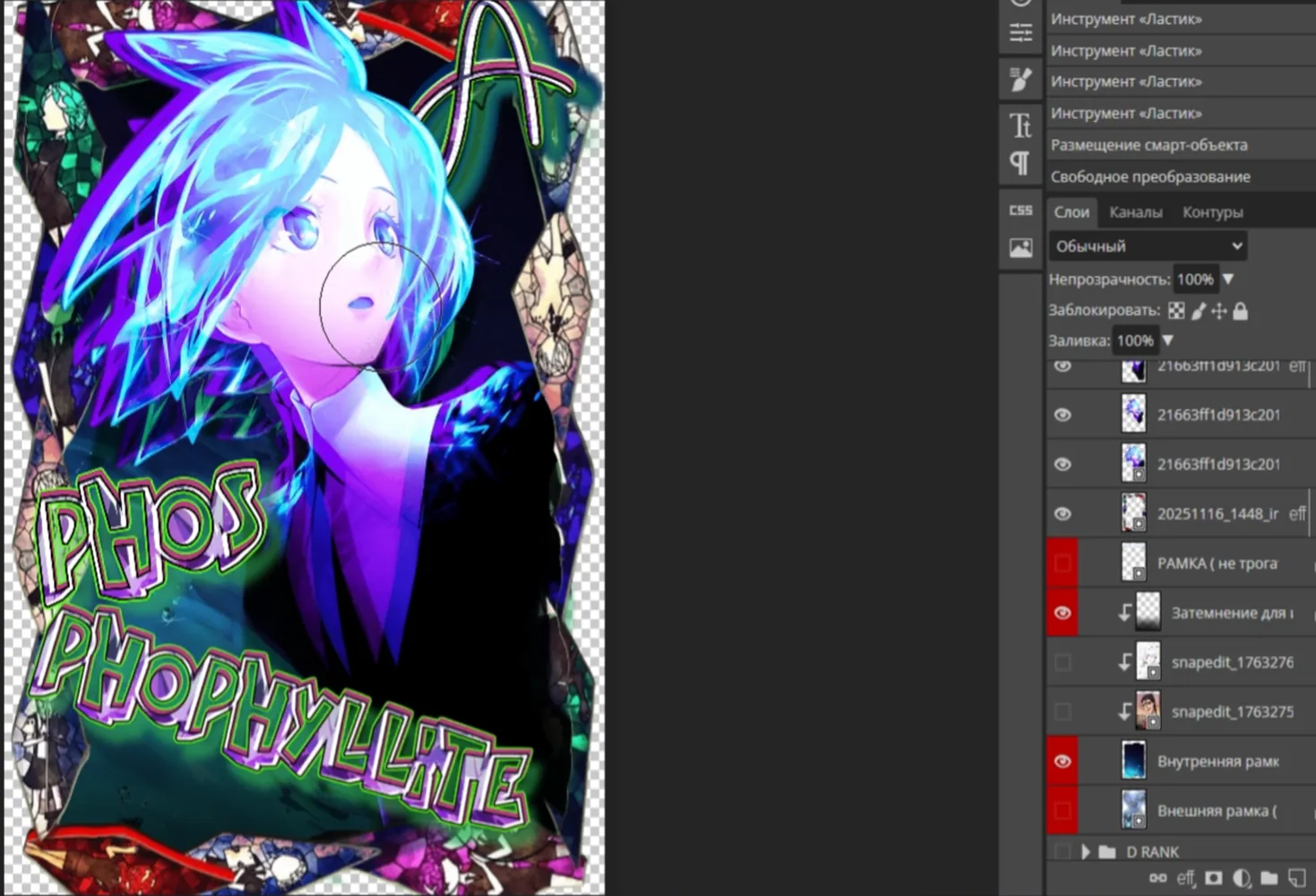Image resolution: width=1316 pixels, height=896 pixels.
Task: Open the 'Обычный' blend mode dropdown
Action: click(1148, 246)
